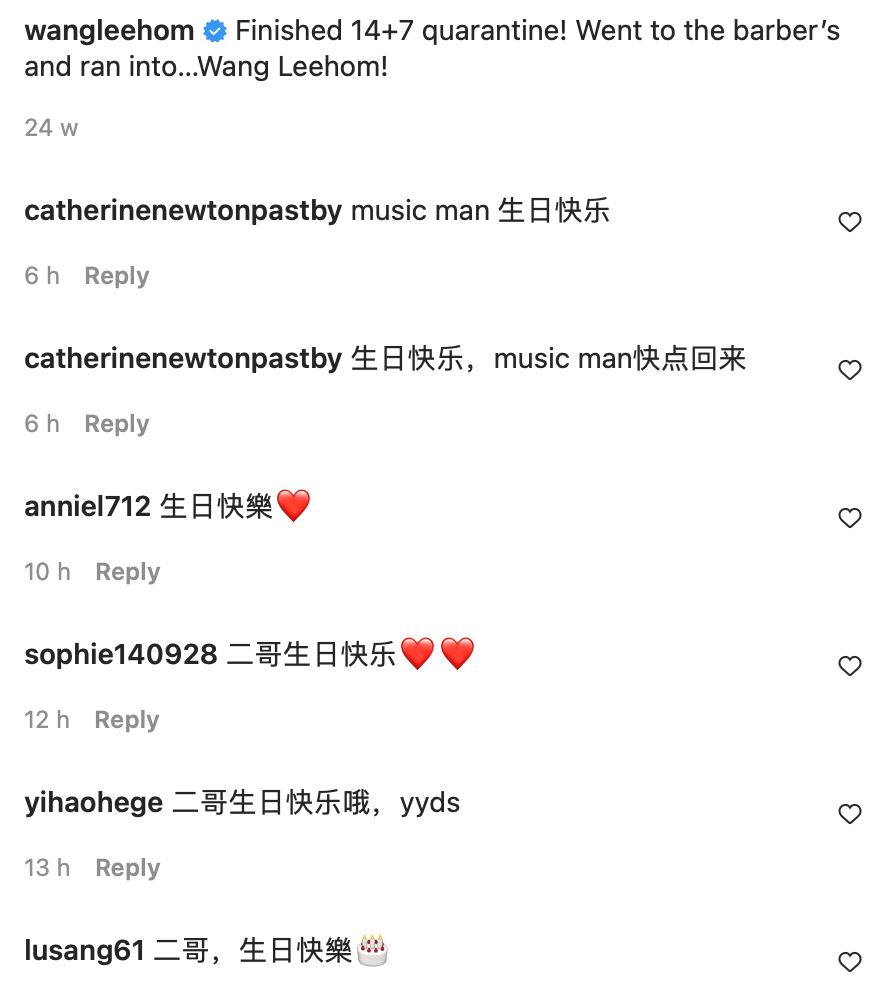Open anniel712's profile

point(88,506)
